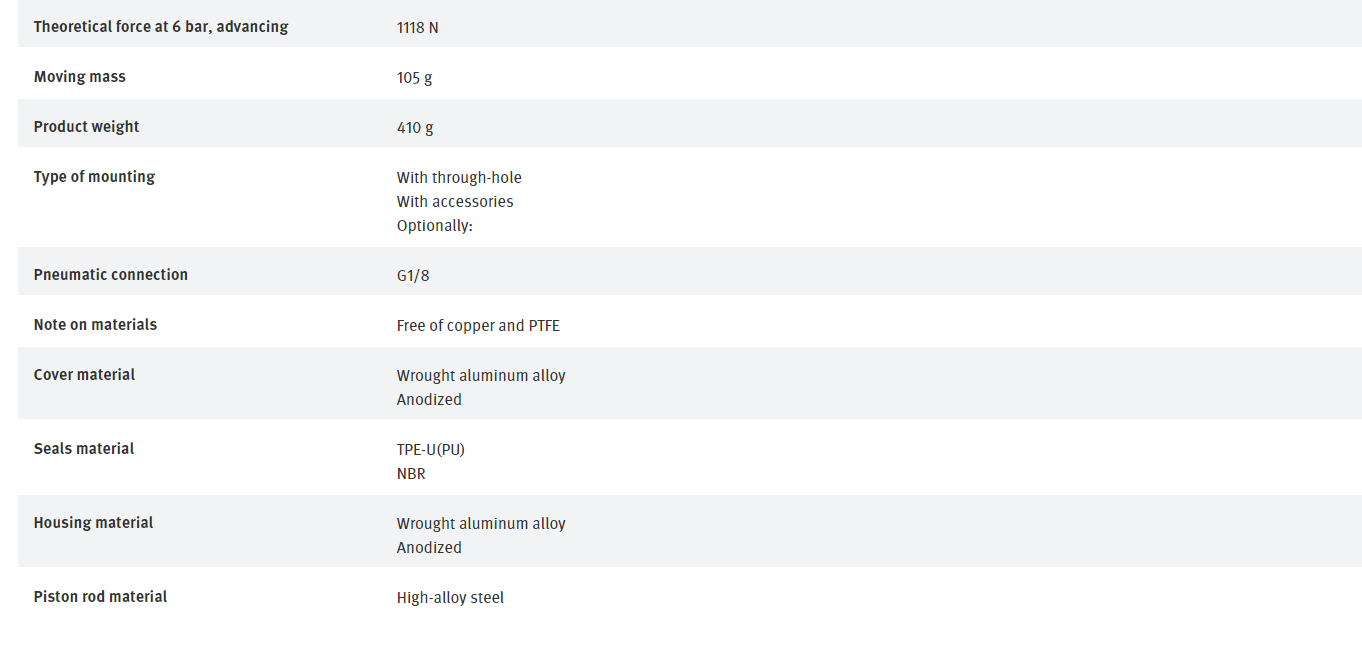Viewport: 1362px width, 648px height.
Task: Select the With through-hole text
Action: point(459,178)
